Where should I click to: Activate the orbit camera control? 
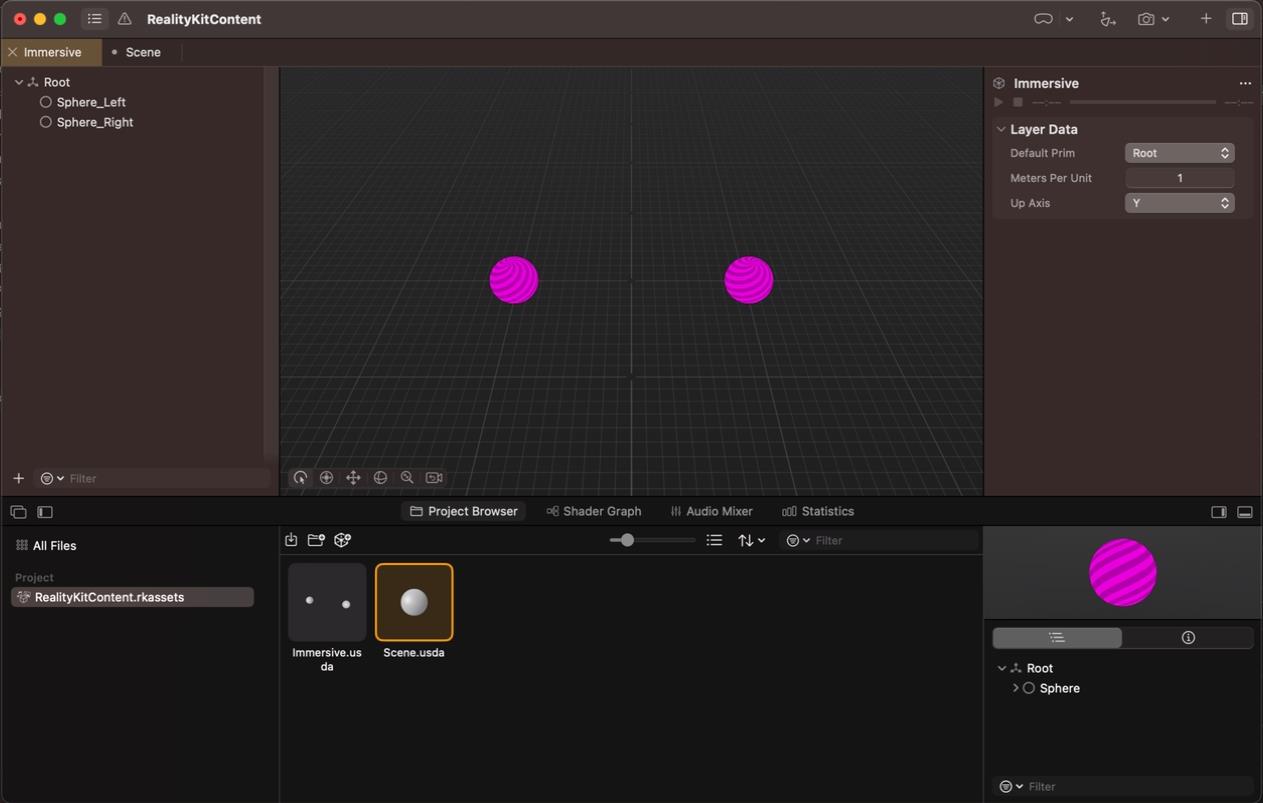[300, 477]
